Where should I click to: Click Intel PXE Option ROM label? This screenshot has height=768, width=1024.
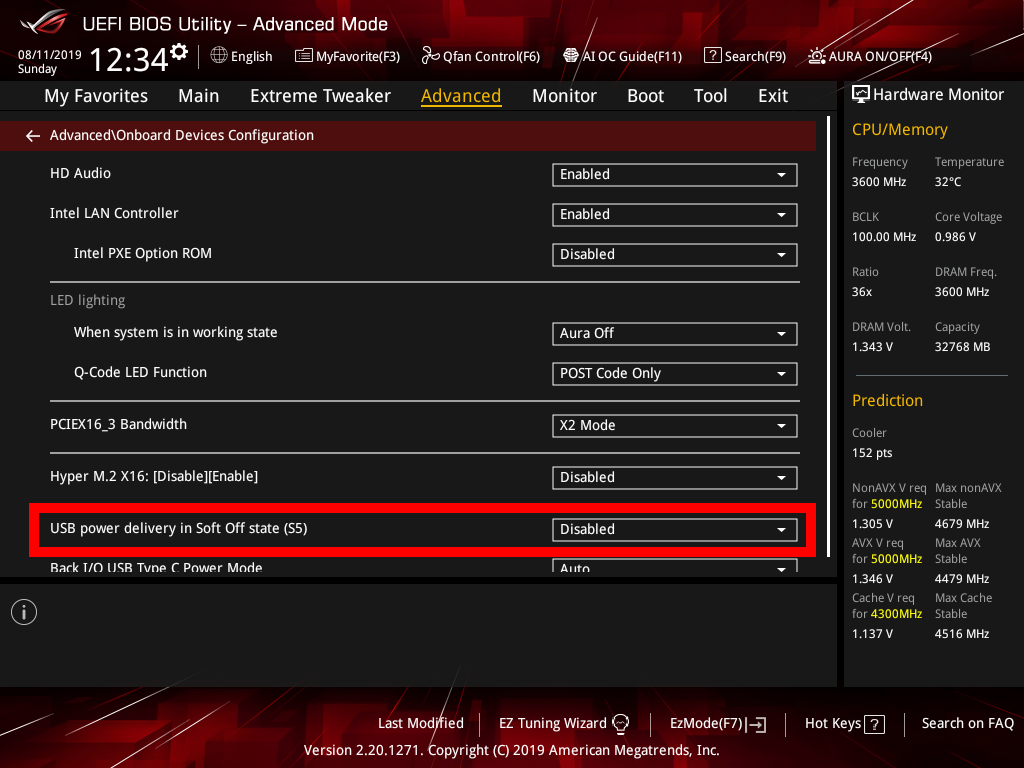tap(142, 253)
